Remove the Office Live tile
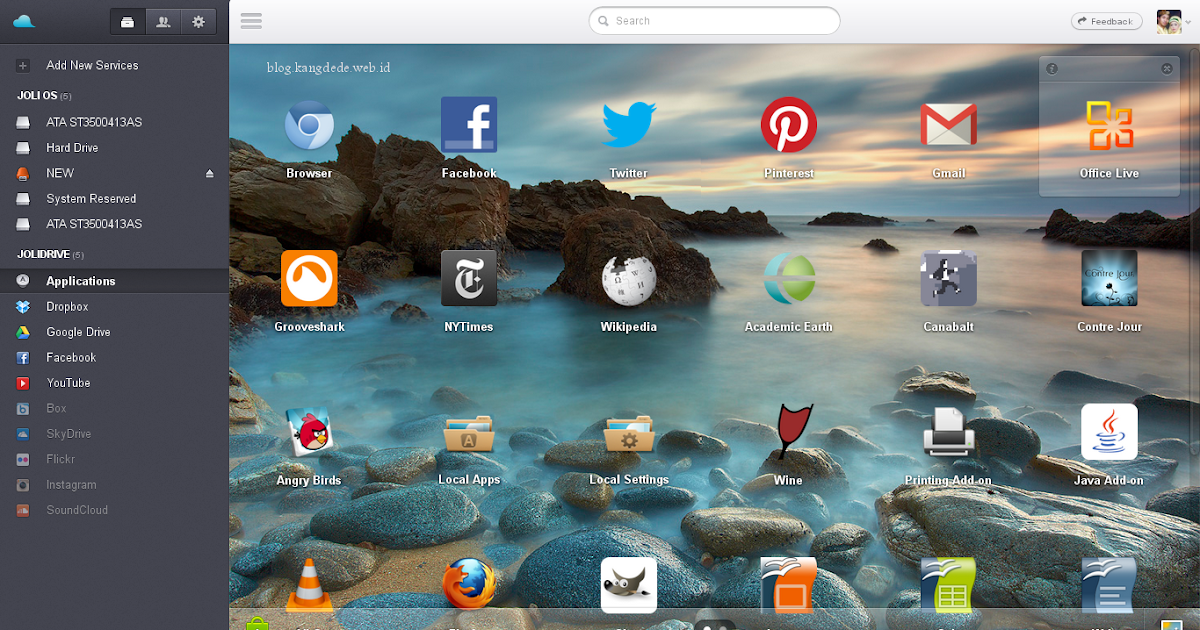Image resolution: width=1200 pixels, height=630 pixels. tap(1167, 69)
